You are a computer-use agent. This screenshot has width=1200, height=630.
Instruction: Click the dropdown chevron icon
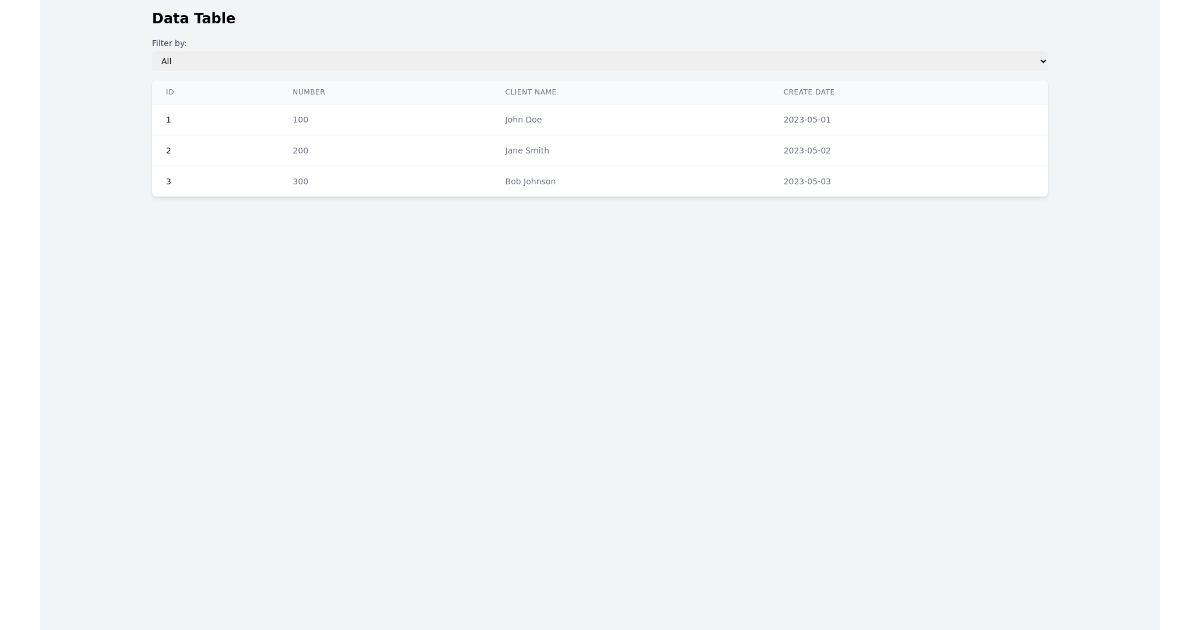tap(1042, 61)
